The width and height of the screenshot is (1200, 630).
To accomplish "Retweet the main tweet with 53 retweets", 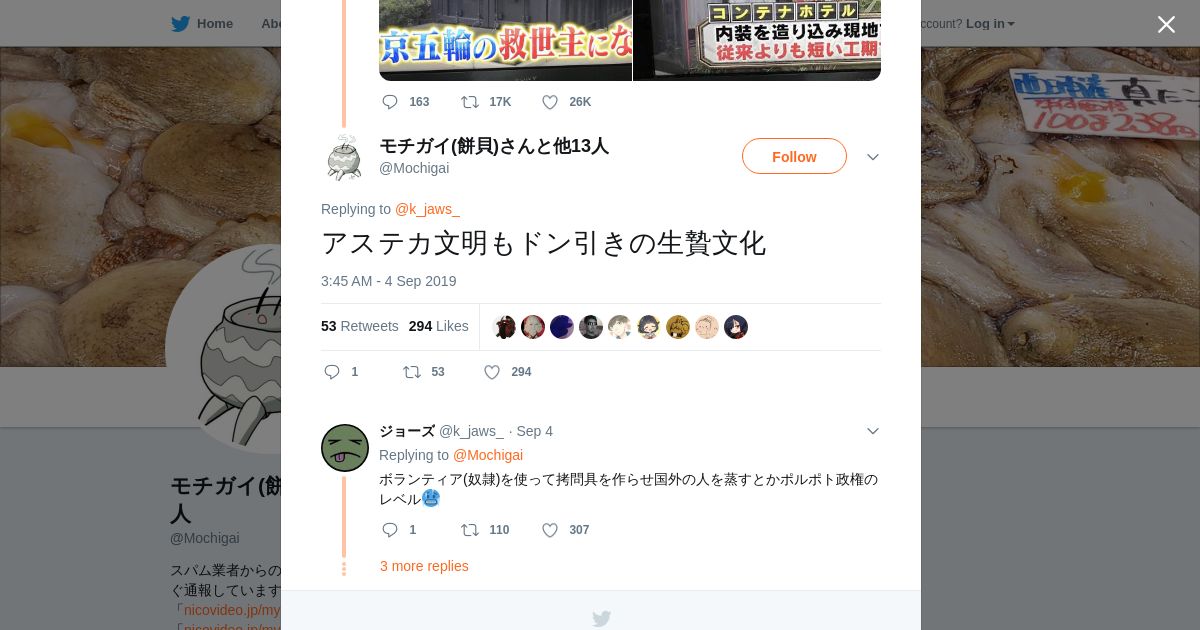I will 412,372.
